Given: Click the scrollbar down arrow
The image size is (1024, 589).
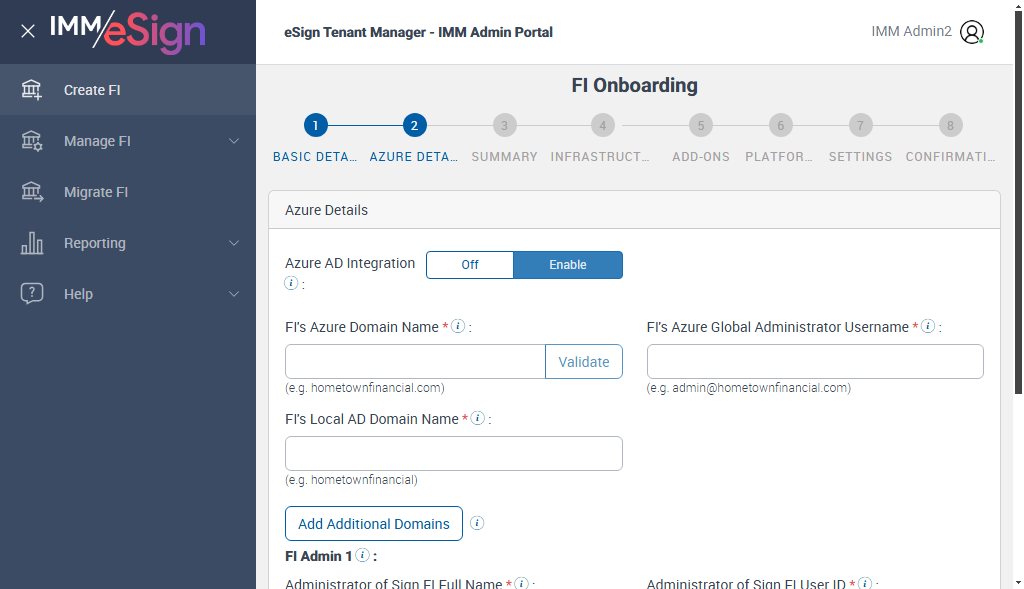Looking at the screenshot, I should tap(1017, 582).
